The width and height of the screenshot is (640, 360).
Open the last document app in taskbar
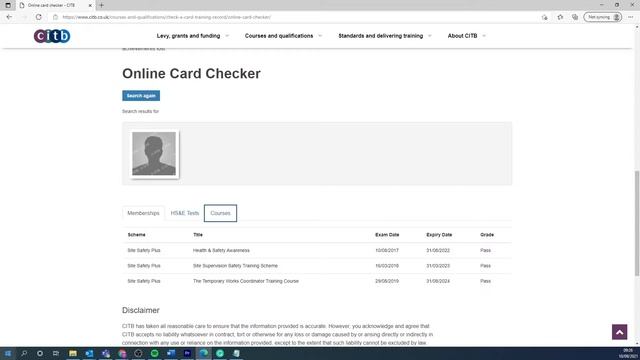click(236, 353)
